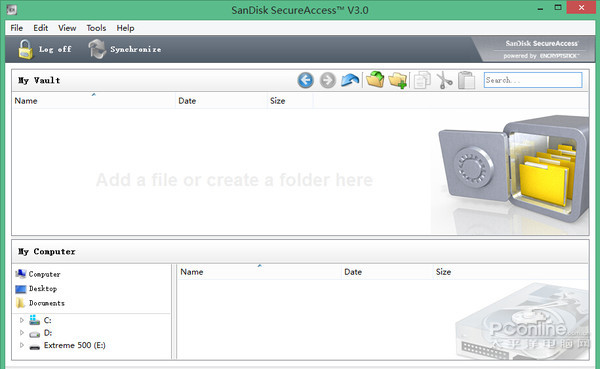This screenshot has height=369, width=600.
Task: Minimize the SecureAccess window
Action: [x=540, y=8]
